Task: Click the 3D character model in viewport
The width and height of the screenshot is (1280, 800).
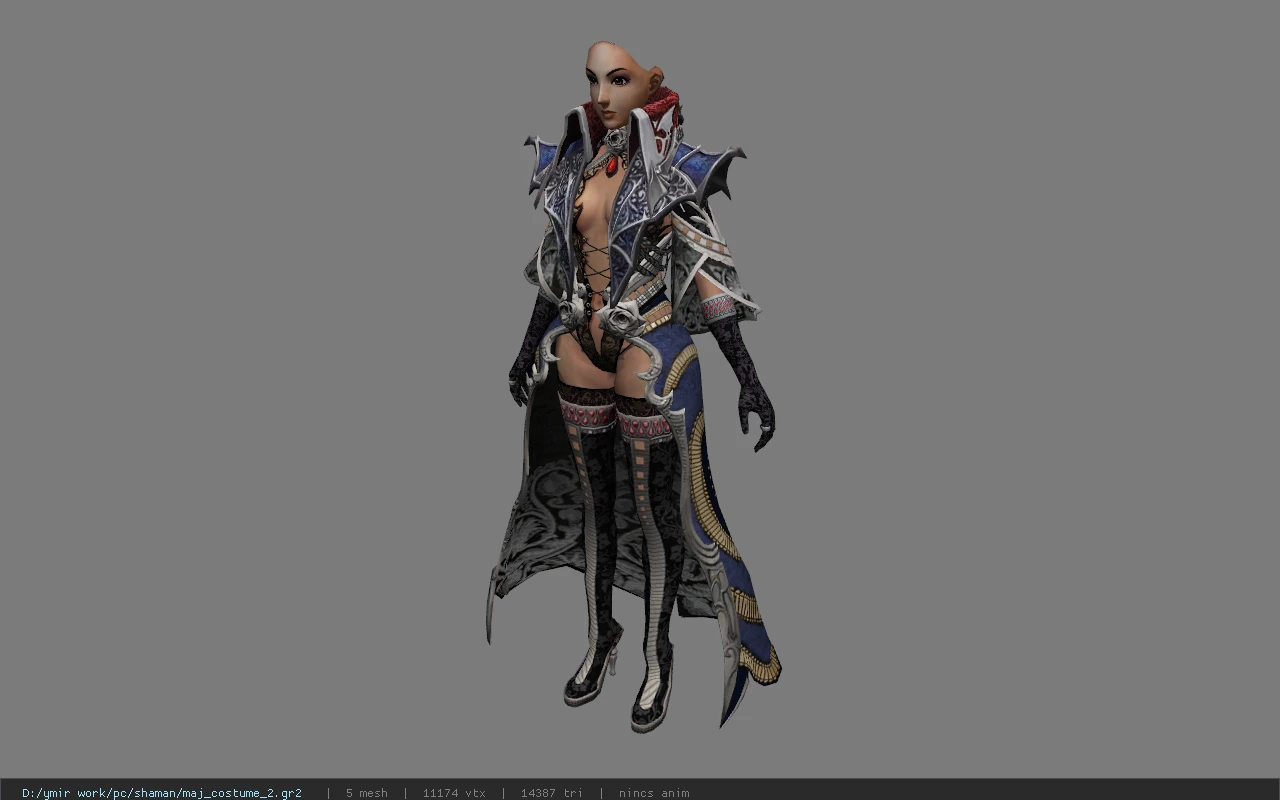Action: coord(634,385)
